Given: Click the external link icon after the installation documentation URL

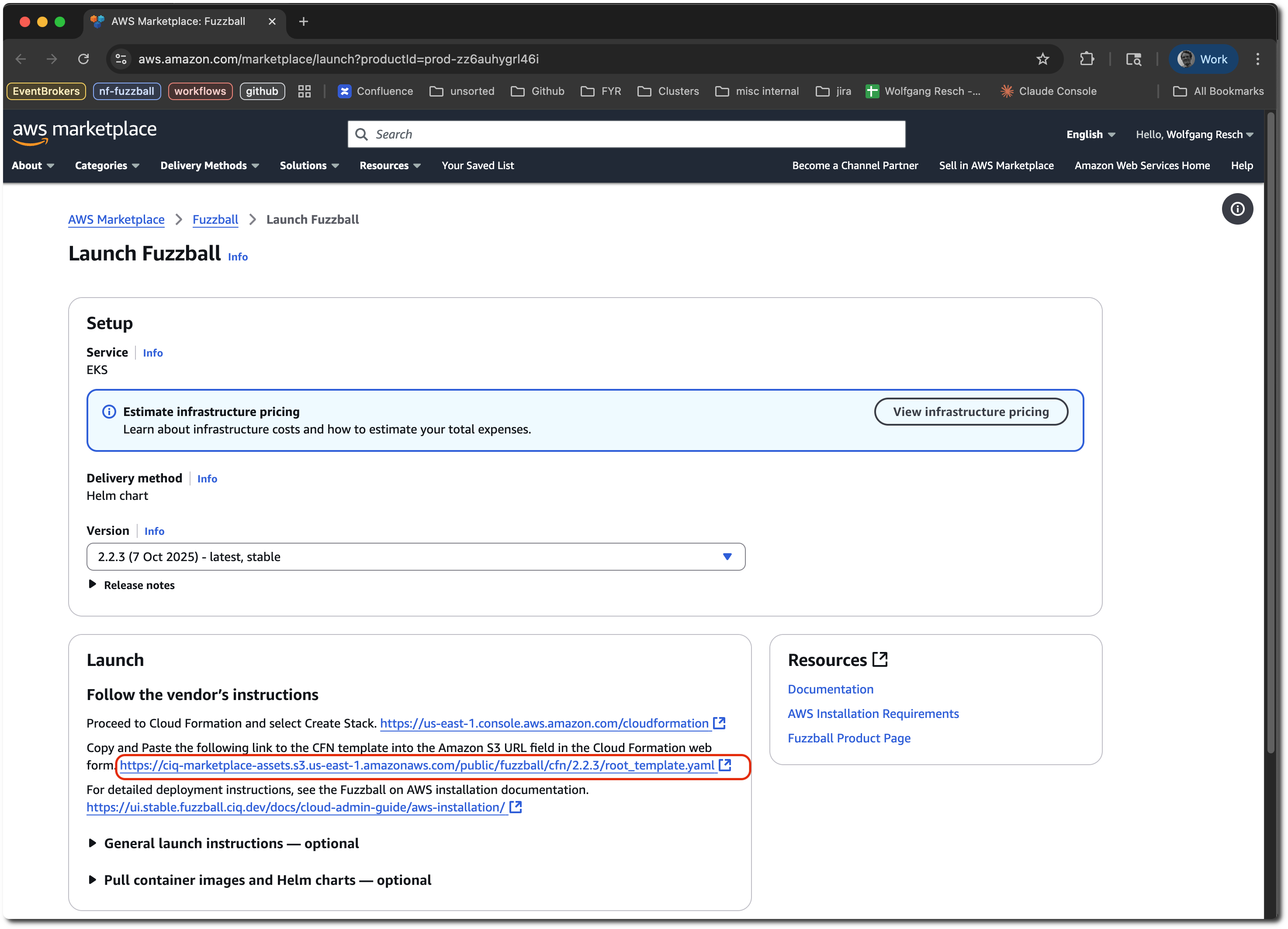Looking at the screenshot, I should click(516, 807).
